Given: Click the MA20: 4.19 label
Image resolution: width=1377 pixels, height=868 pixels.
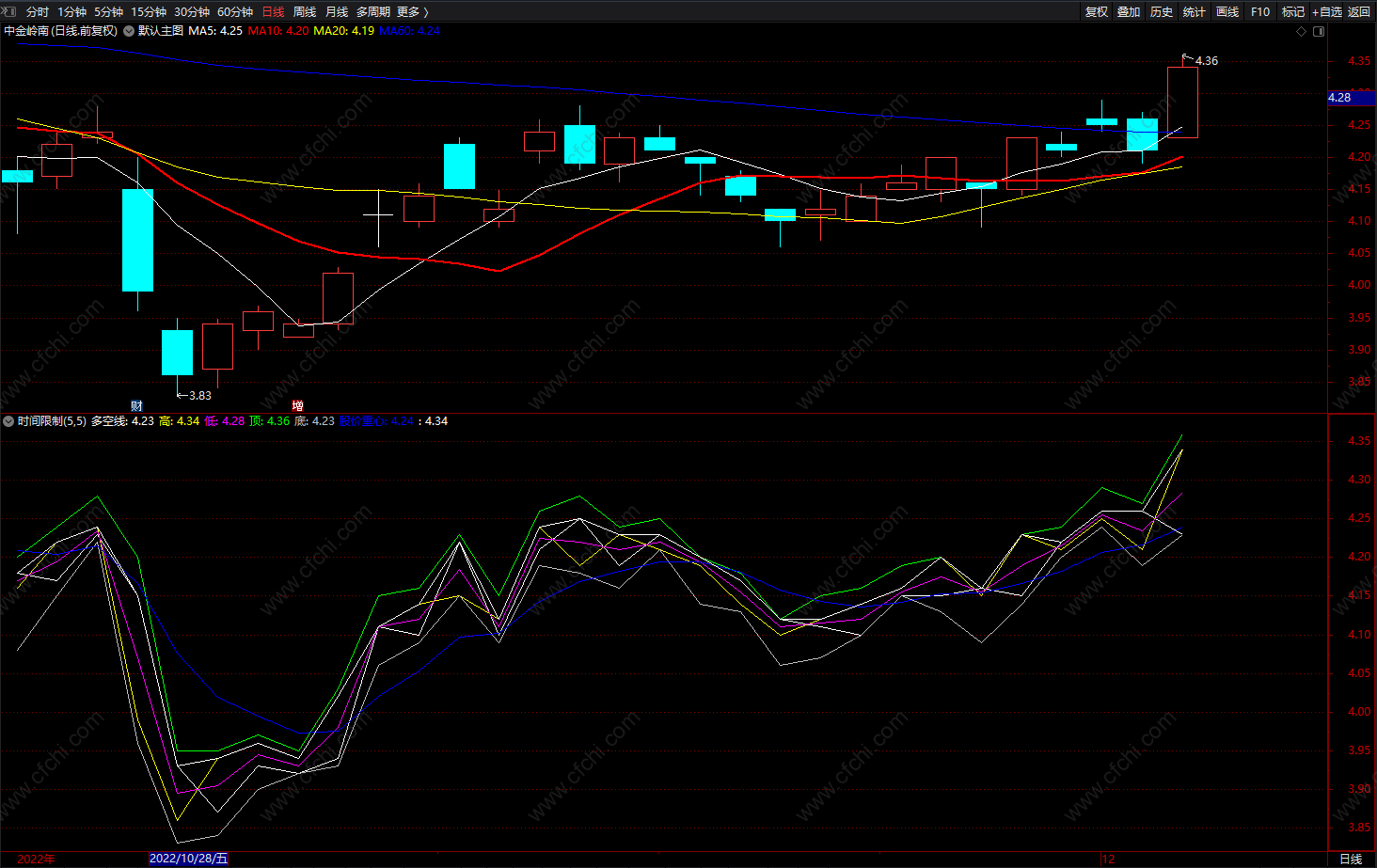Looking at the screenshot, I should (x=343, y=31).
